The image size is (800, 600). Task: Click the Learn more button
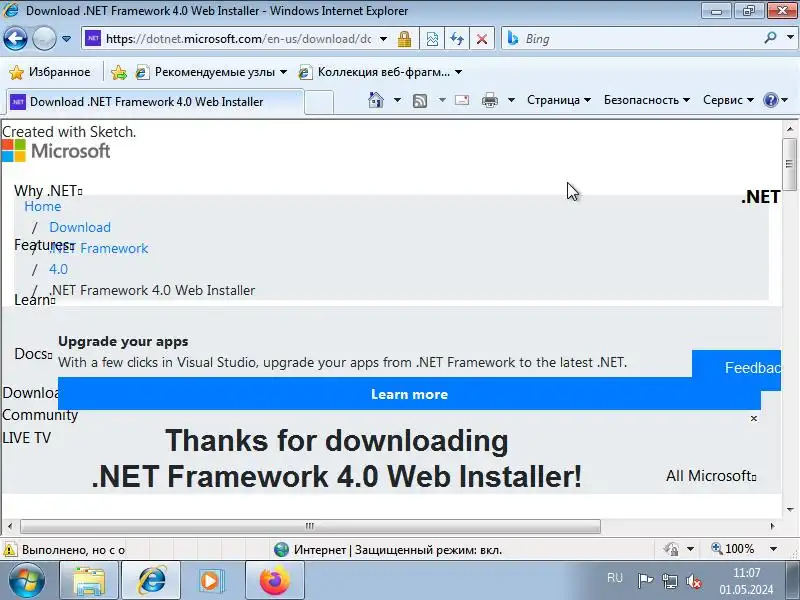pyautogui.click(x=409, y=394)
